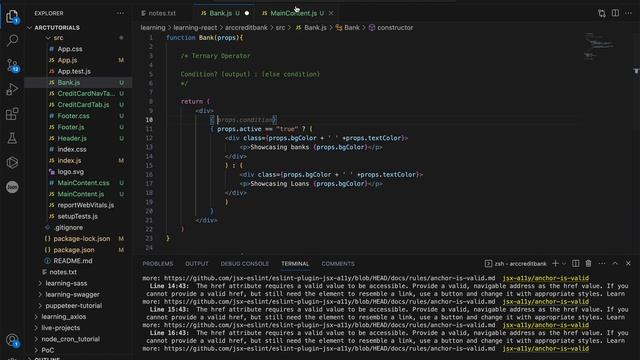Expand the node_cron_tutorial folder
This screenshot has width=640, height=360.
click(70, 339)
